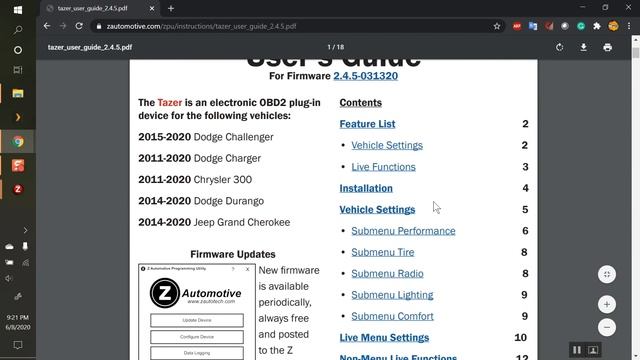This screenshot has height=360, width=640.
Task: Pause the screen recording
Action: coord(577,350)
